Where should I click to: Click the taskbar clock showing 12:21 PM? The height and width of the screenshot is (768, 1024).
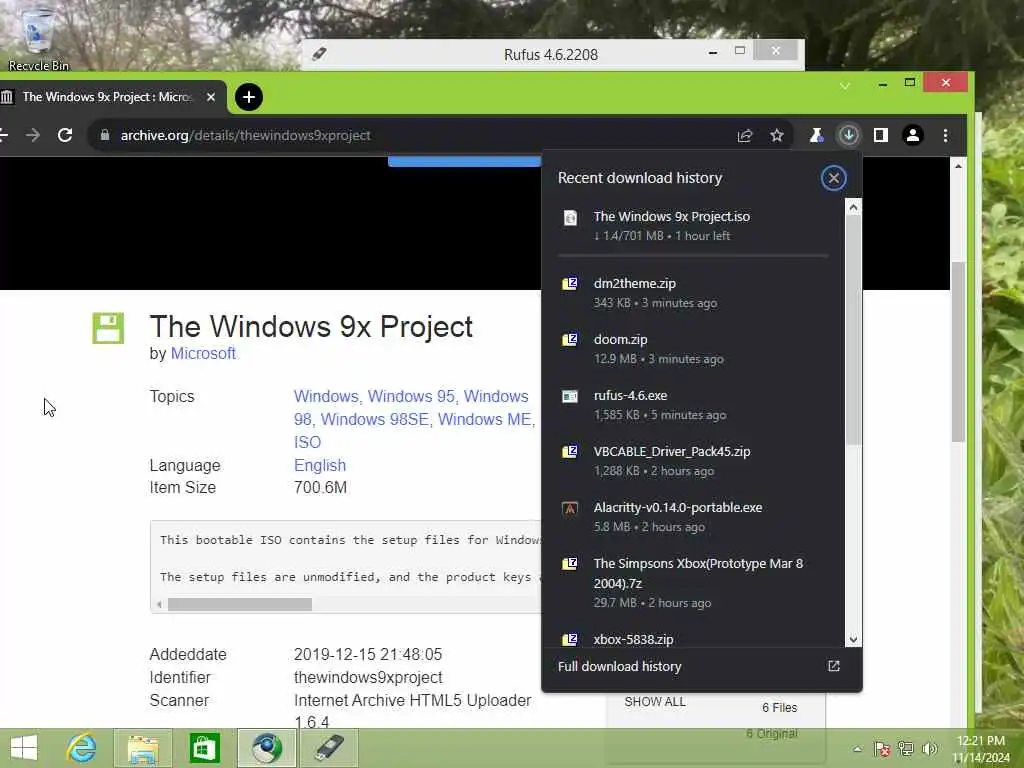981,749
